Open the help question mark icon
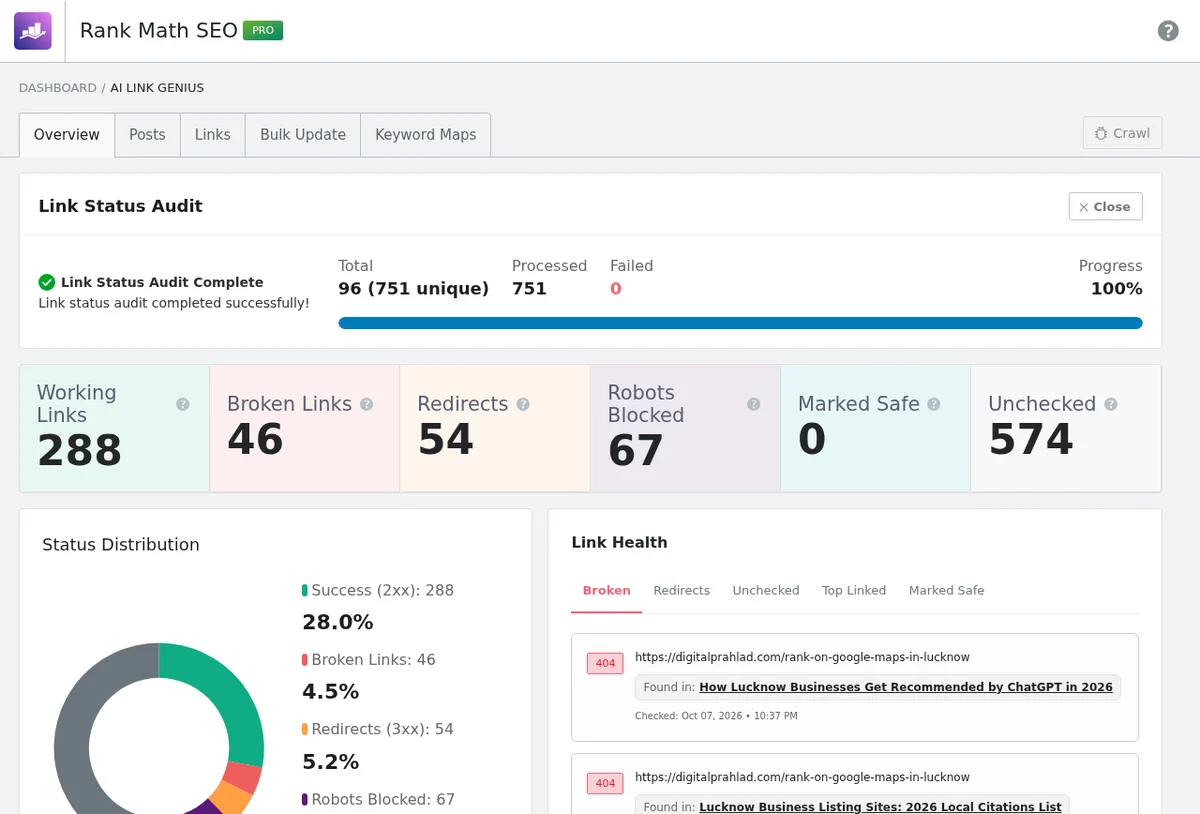 point(1168,31)
